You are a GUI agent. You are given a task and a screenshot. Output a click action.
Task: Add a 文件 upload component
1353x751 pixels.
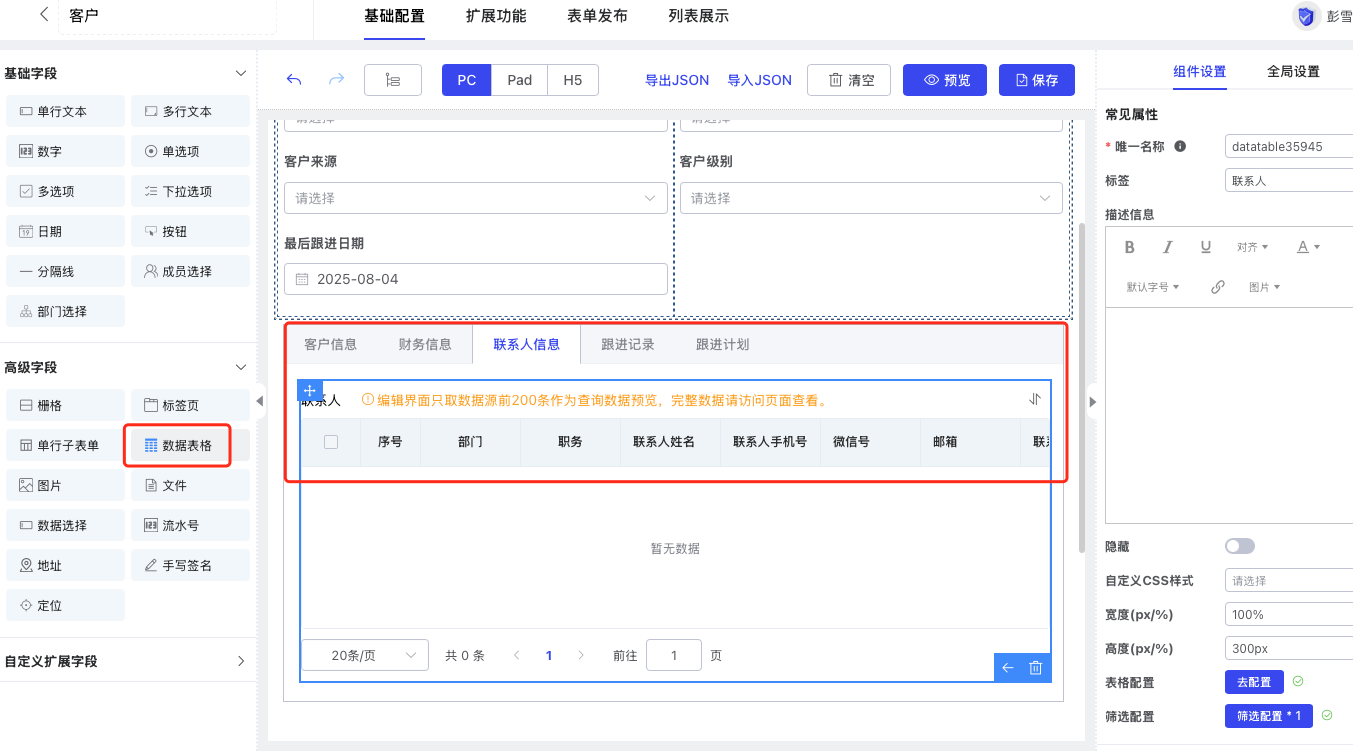190,485
